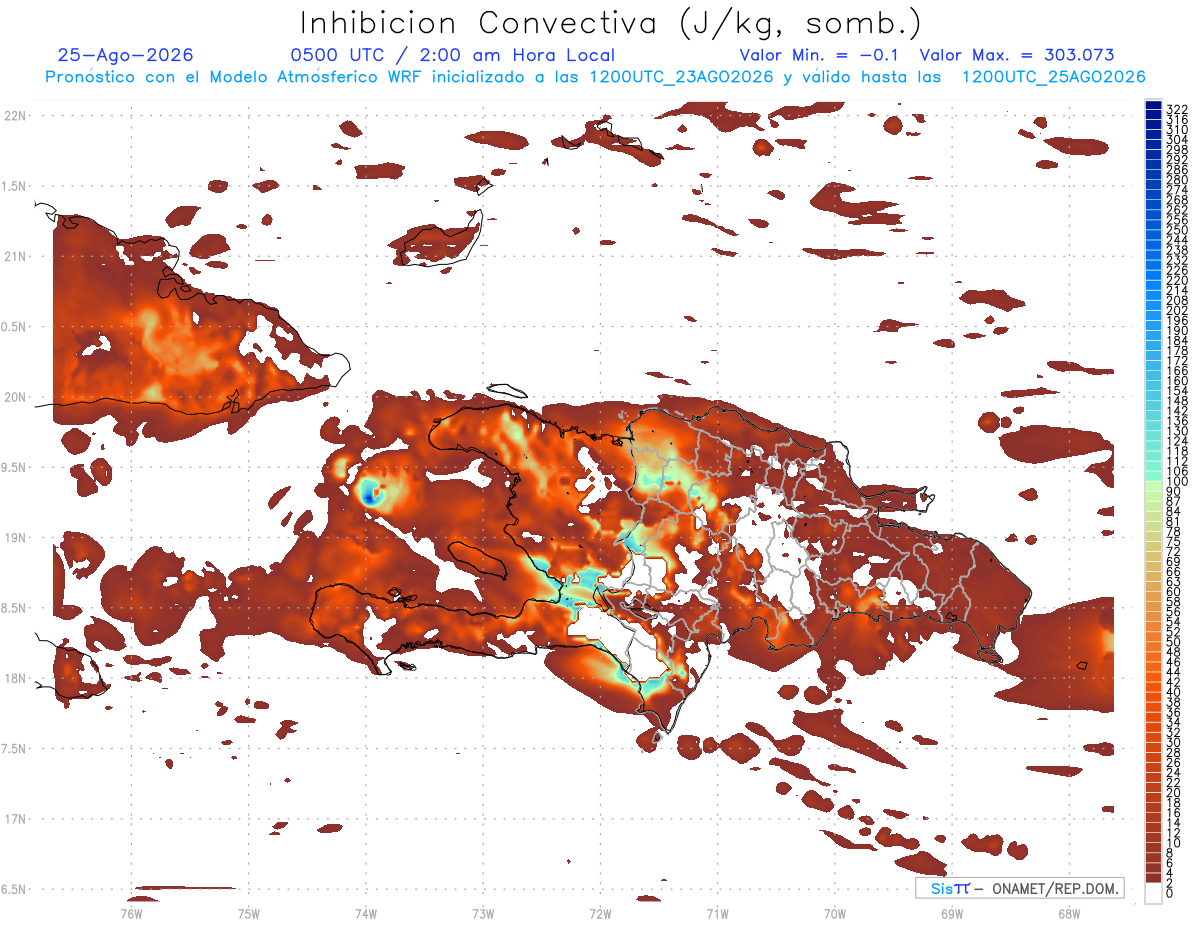This screenshot has width=1200, height=927.
Task: Click the 76W longitude label
Action: click(x=131, y=913)
